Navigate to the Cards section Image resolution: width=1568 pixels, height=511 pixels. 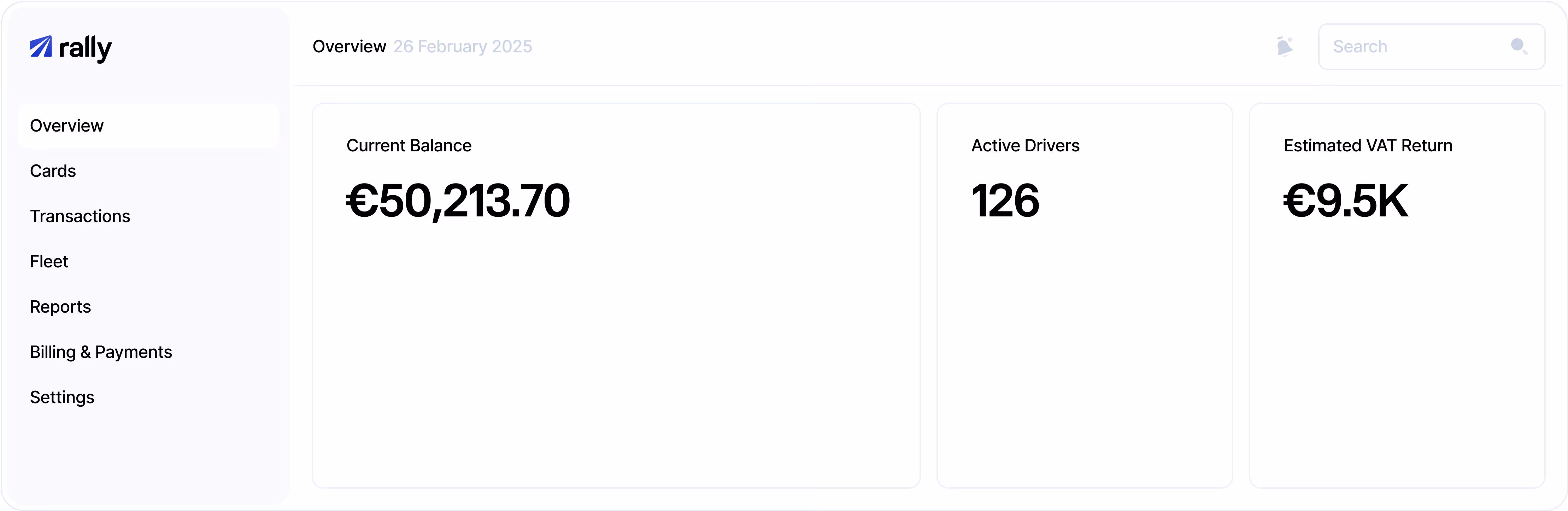[53, 171]
